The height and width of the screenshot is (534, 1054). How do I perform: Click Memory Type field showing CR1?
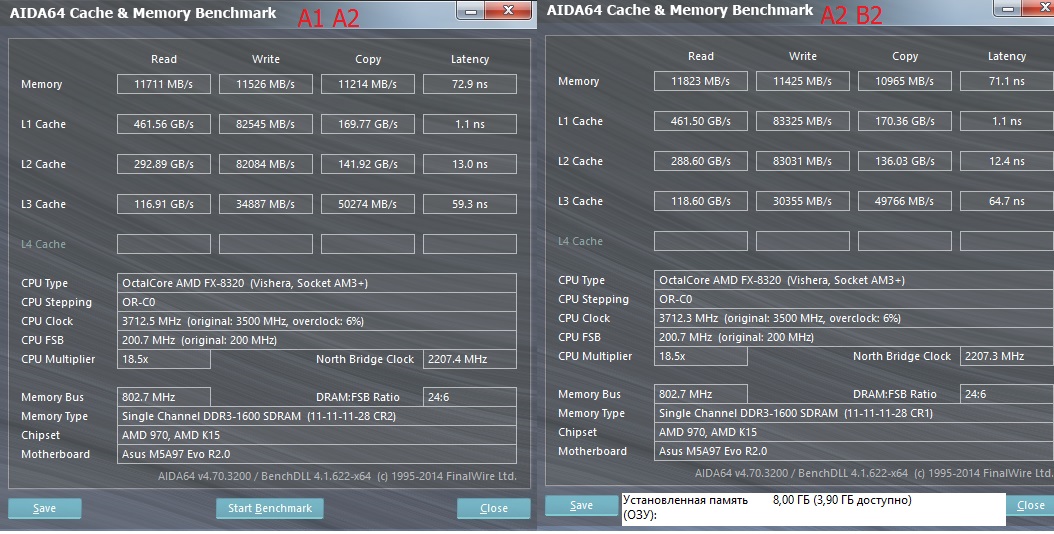click(854, 413)
